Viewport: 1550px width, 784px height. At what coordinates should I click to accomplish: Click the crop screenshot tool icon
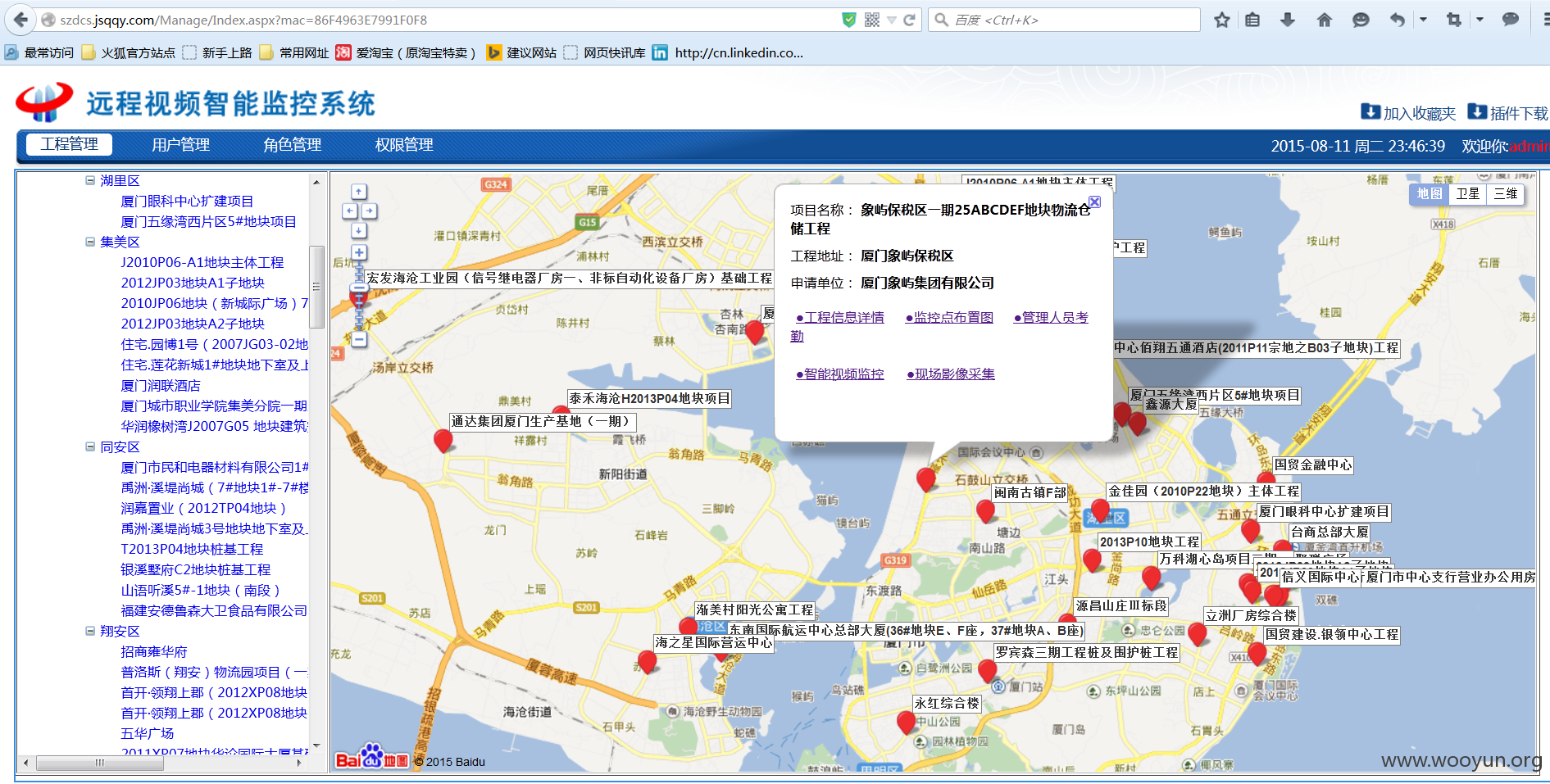point(1454,20)
